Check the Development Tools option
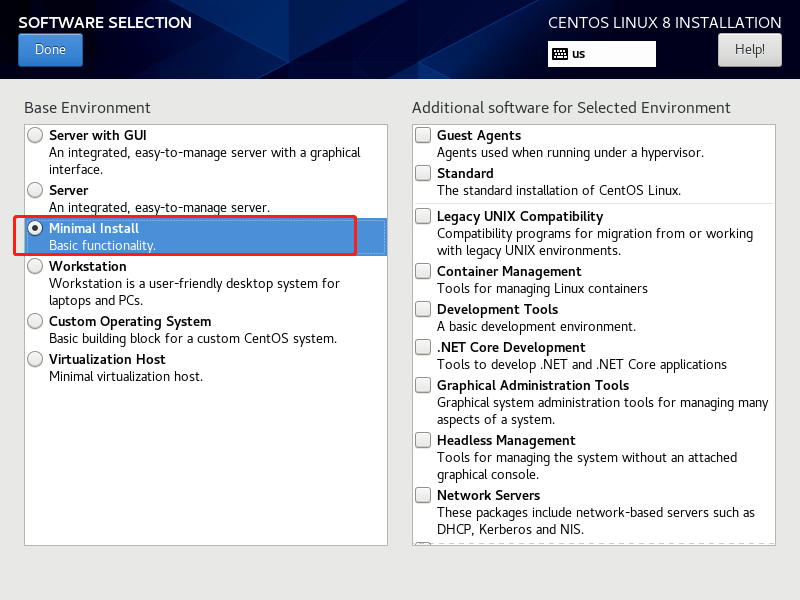 point(423,309)
